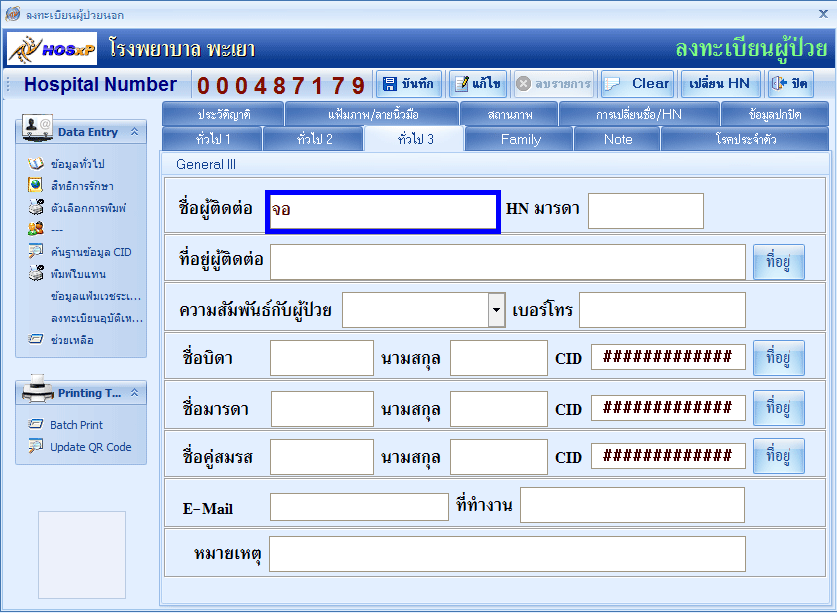Click the ที่อยู่ผู้ติดต่อ input field
Image resolution: width=837 pixels, height=613 pixels.
pos(508,262)
